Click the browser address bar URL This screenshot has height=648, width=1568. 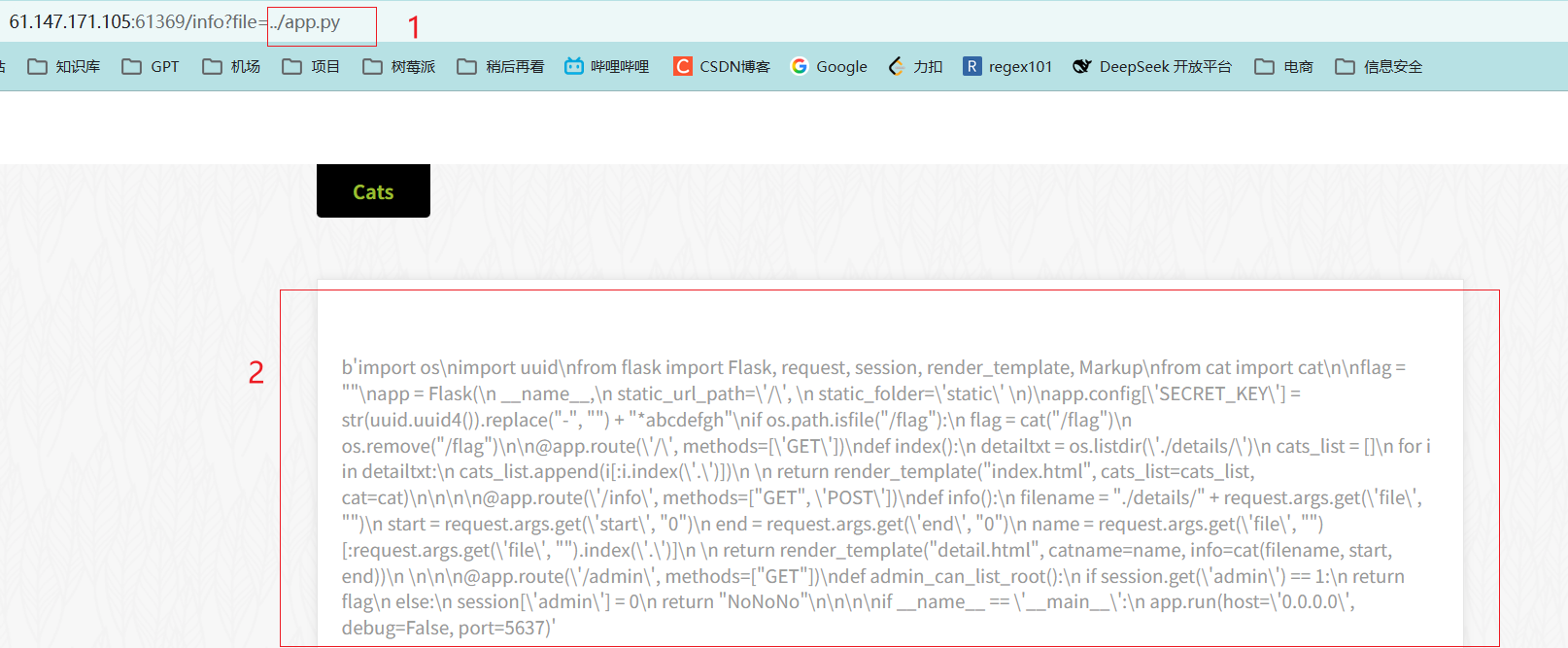pyautogui.click(x=175, y=22)
